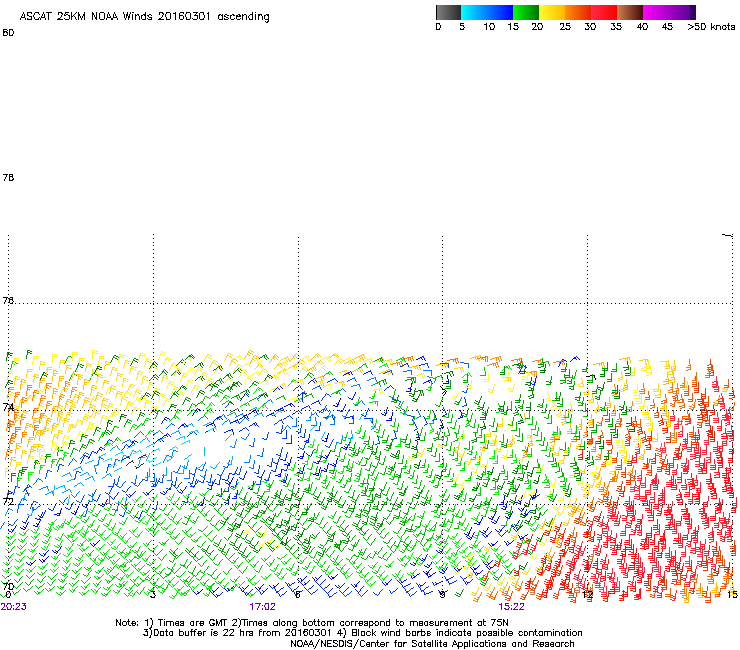The image size is (740, 650).
Task: Click the '45' label under the color legend
Action: point(667,27)
